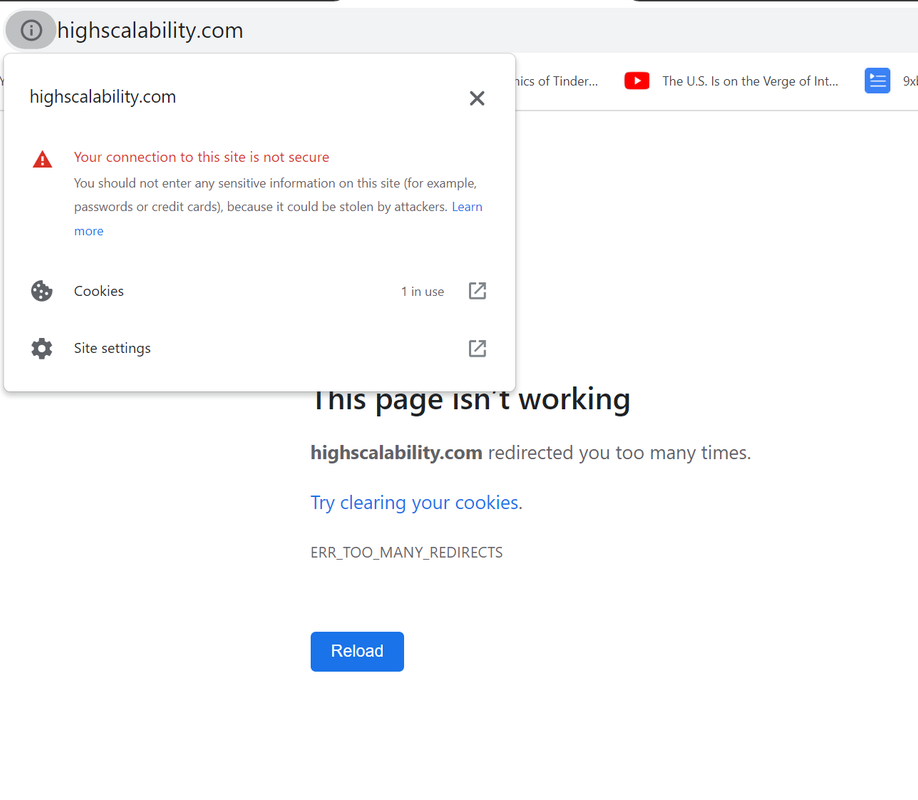
Task: Close the site information popup
Action: (477, 98)
